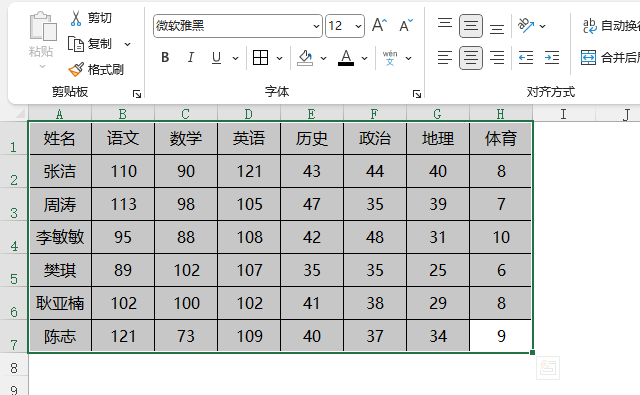Open the font size dropdown showing 12
The width and height of the screenshot is (640, 395).
[x=358, y=26]
